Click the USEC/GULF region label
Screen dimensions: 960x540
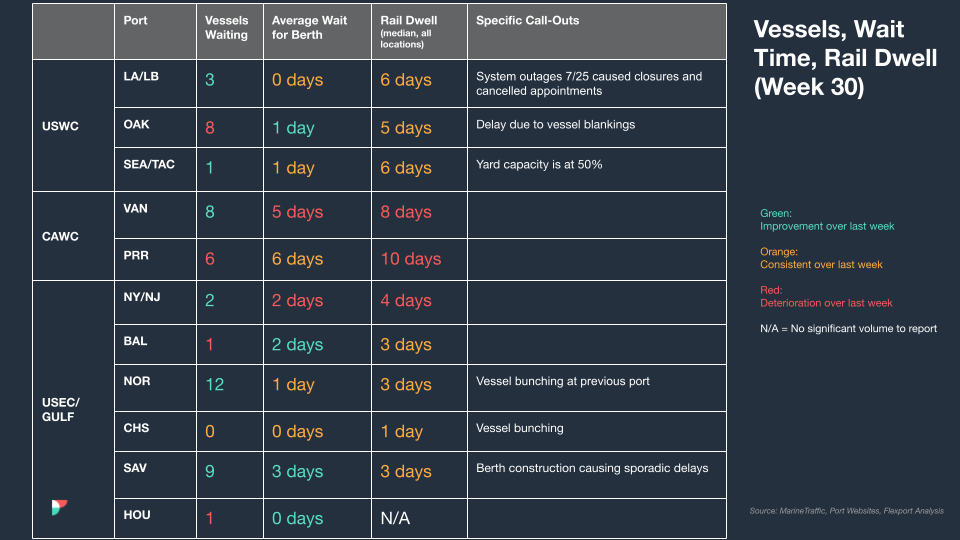tap(61, 410)
